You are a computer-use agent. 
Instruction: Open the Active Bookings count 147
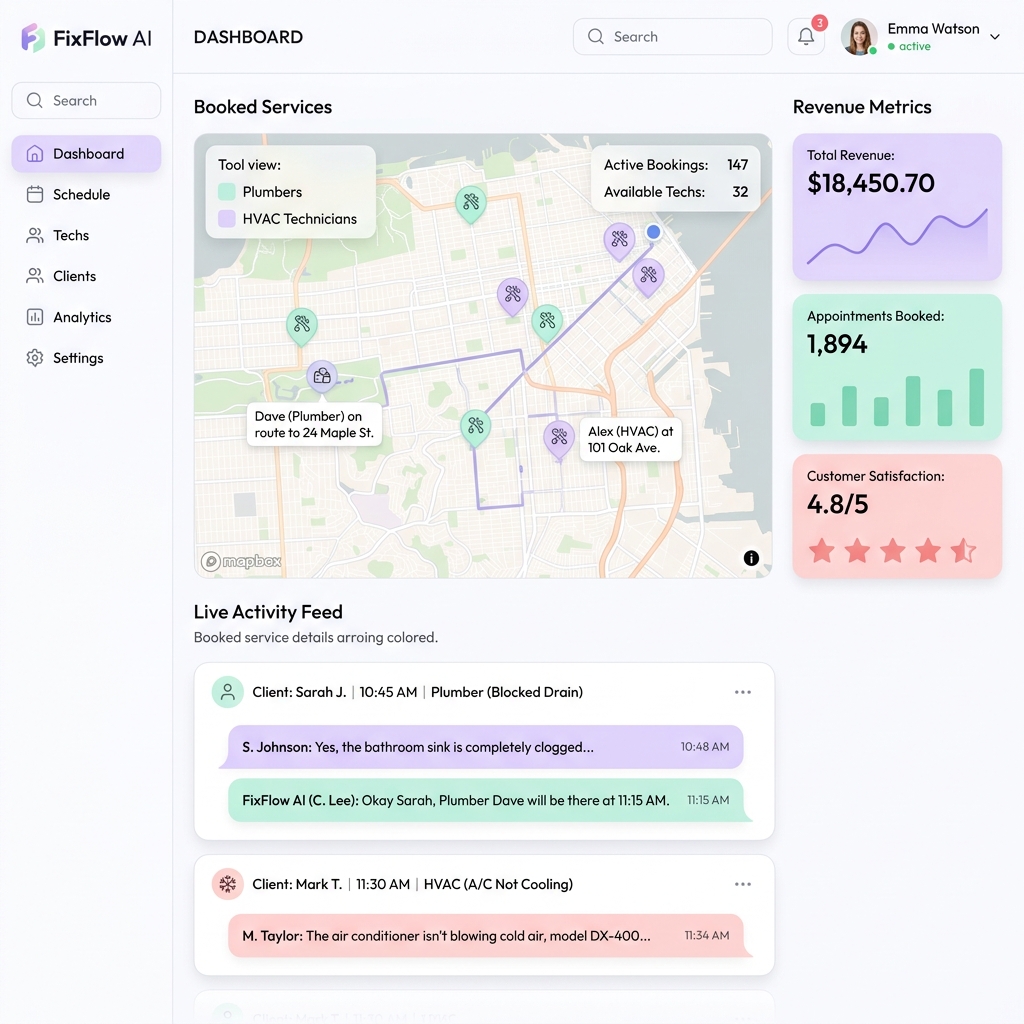738,165
